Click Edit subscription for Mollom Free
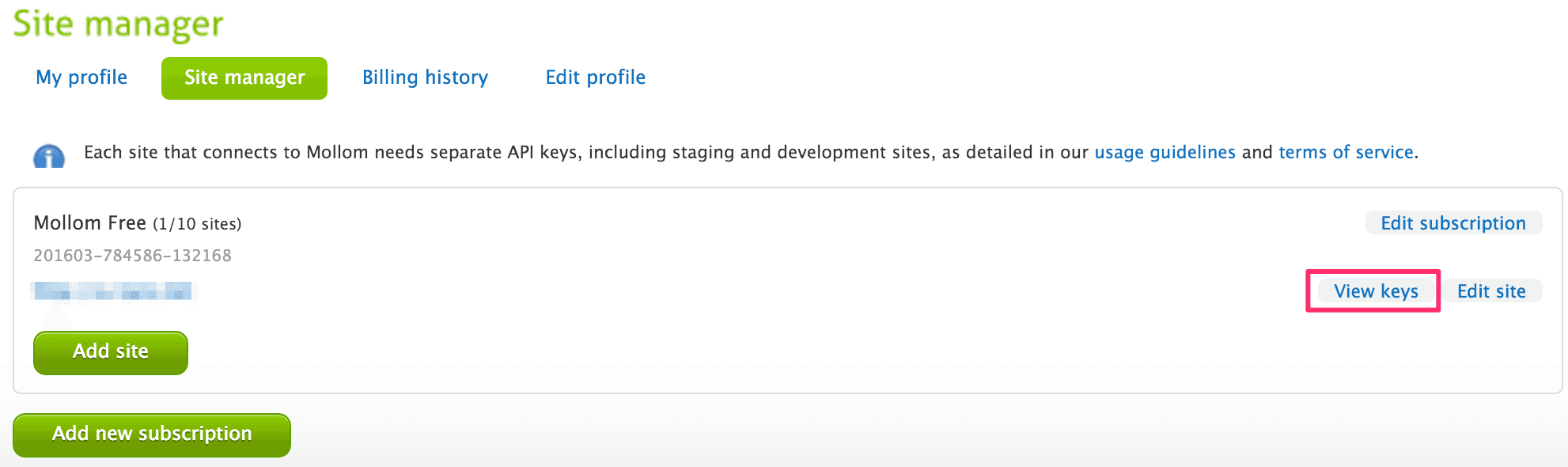 1452,223
